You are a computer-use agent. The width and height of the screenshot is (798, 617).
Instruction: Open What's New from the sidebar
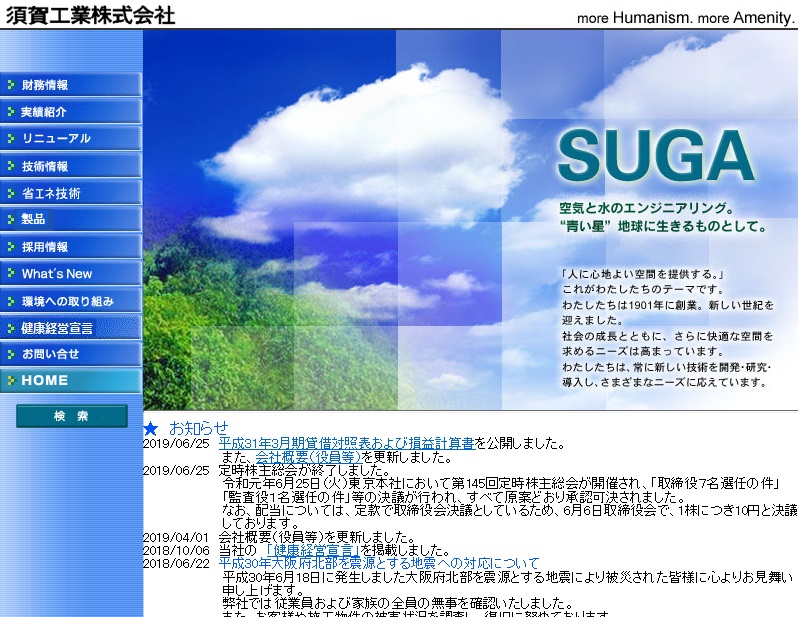pos(71,273)
